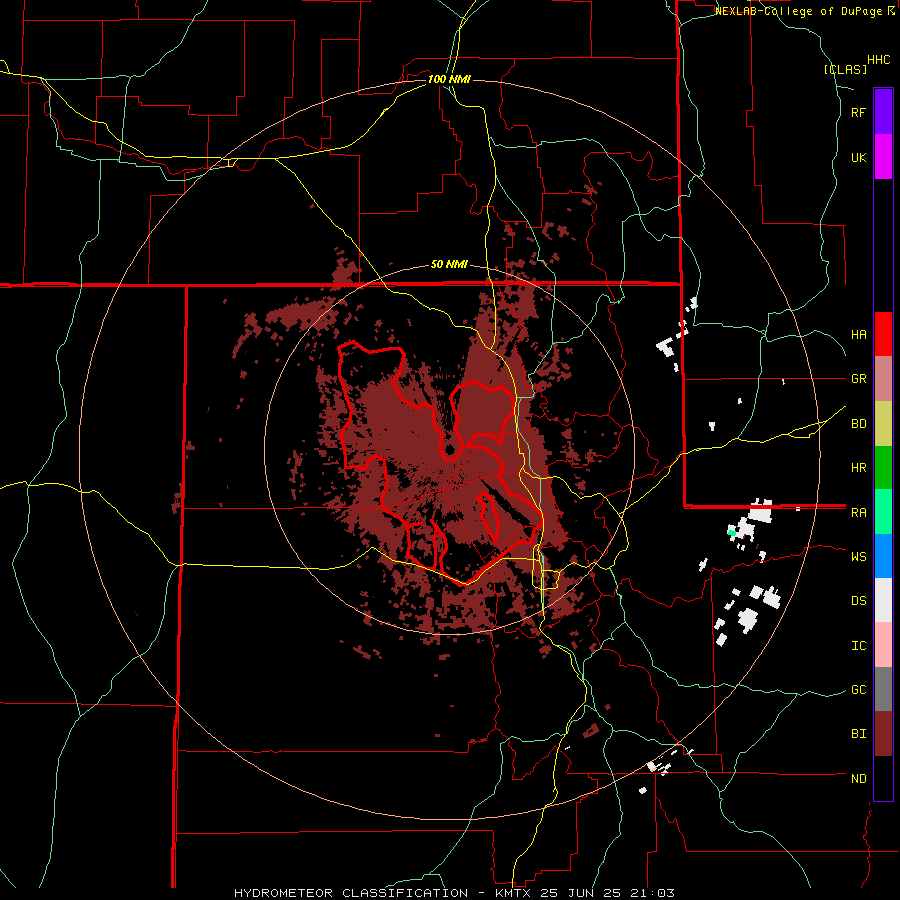Click the GR legend label
This screenshot has height=900, width=900.
858,379
